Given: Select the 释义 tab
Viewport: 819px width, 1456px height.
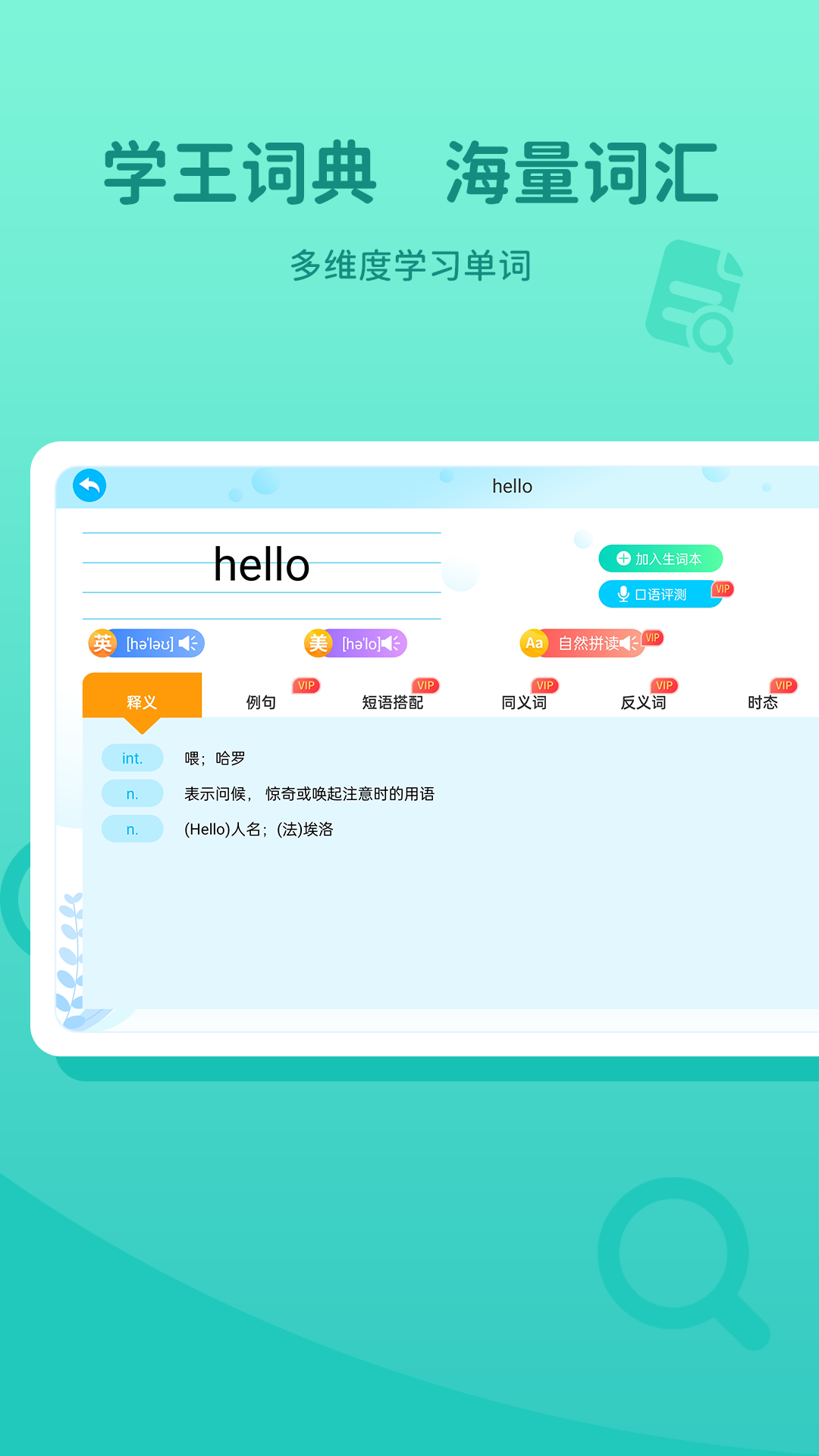Looking at the screenshot, I should (142, 701).
